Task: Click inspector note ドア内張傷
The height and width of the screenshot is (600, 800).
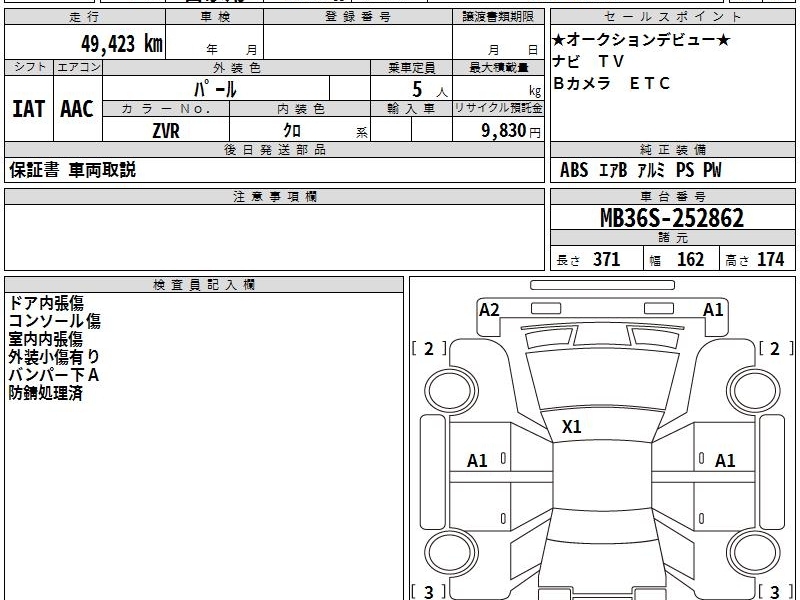Action: point(46,303)
